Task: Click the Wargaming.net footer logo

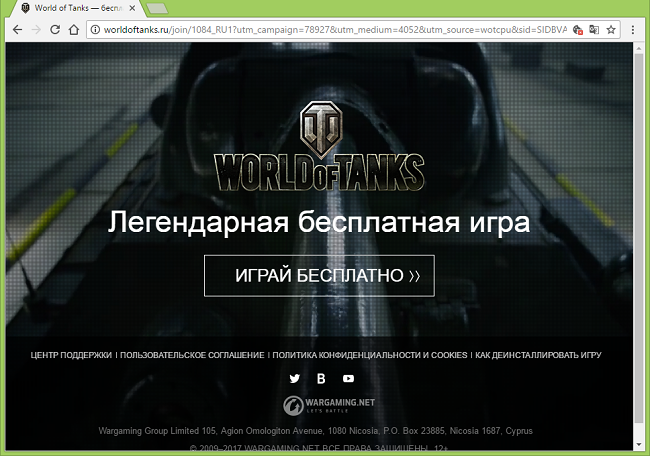Action: [x=320, y=406]
